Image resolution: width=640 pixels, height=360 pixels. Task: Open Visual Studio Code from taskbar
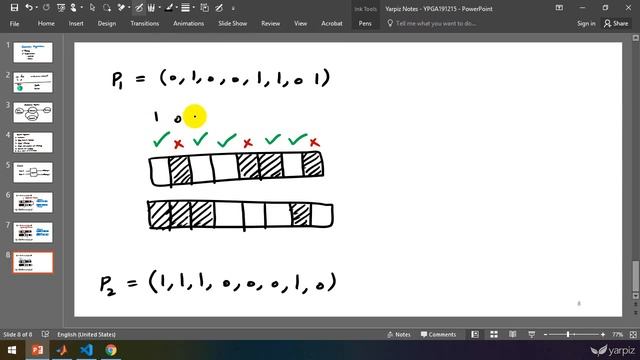[x=87, y=350]
